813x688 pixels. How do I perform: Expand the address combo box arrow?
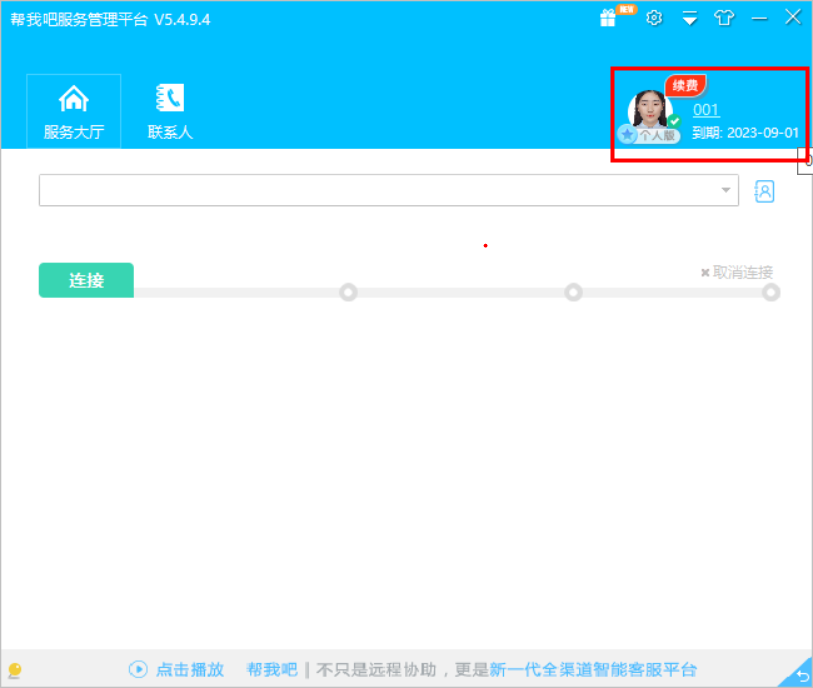[726, 190]
